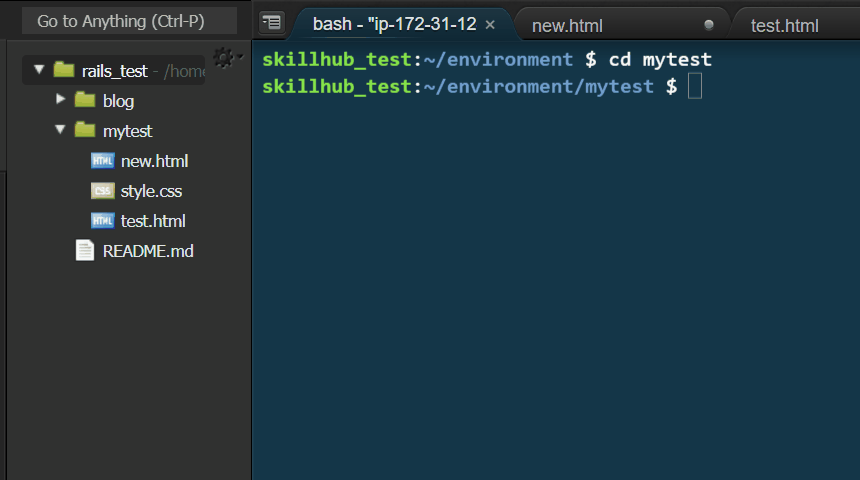
Task: Click the README.md document icon
Action: coord(85,251)
